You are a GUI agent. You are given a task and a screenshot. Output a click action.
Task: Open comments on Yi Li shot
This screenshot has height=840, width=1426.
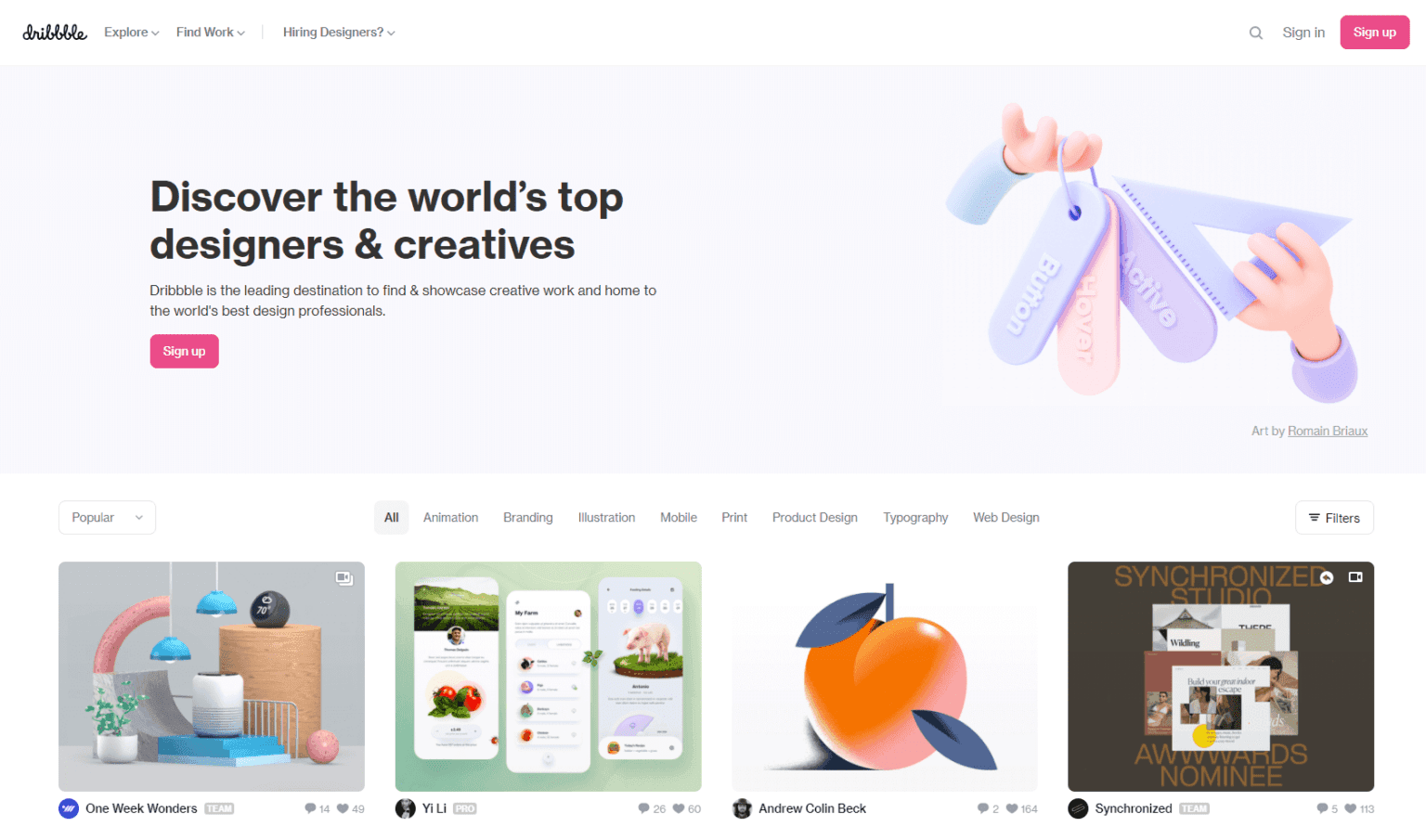(643, 808)
